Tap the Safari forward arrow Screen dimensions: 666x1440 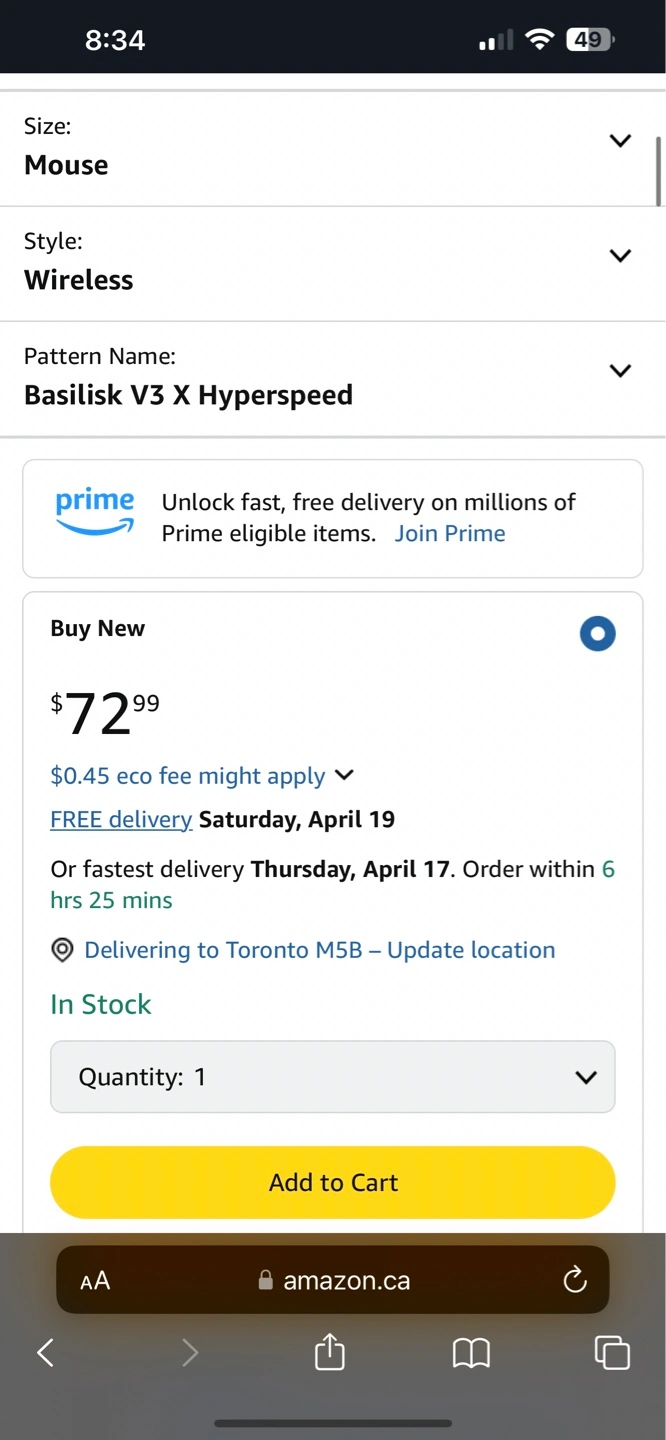tap(190, 1353)
